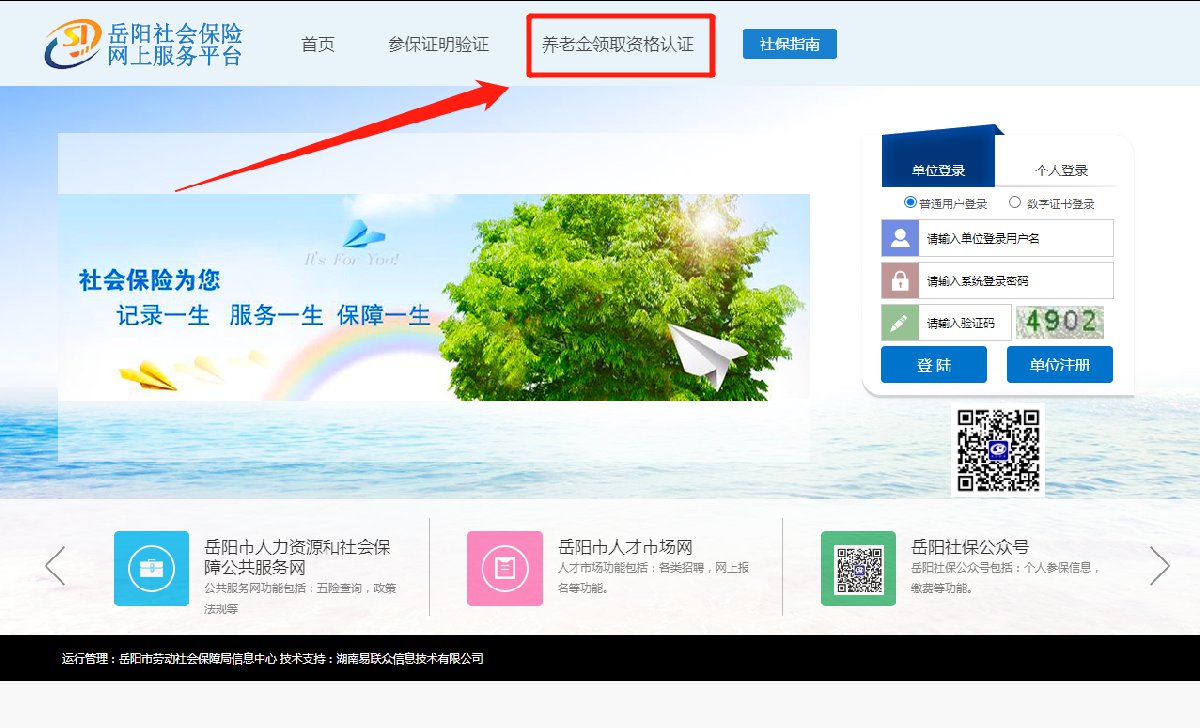Open the 首页 navigation item
The width and height of the screenshot is (1200, 728).
coord(318,45)
